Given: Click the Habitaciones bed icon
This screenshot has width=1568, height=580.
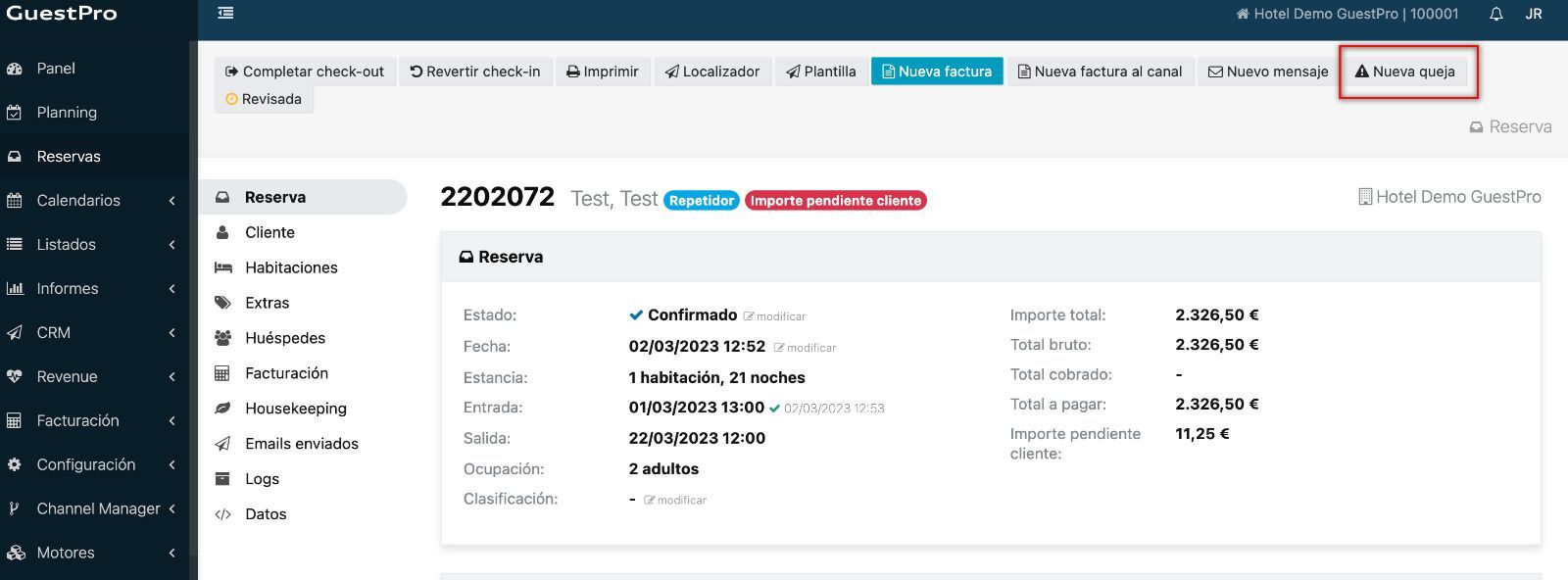Looking at the screenshot, I should [x=223, y=267].
